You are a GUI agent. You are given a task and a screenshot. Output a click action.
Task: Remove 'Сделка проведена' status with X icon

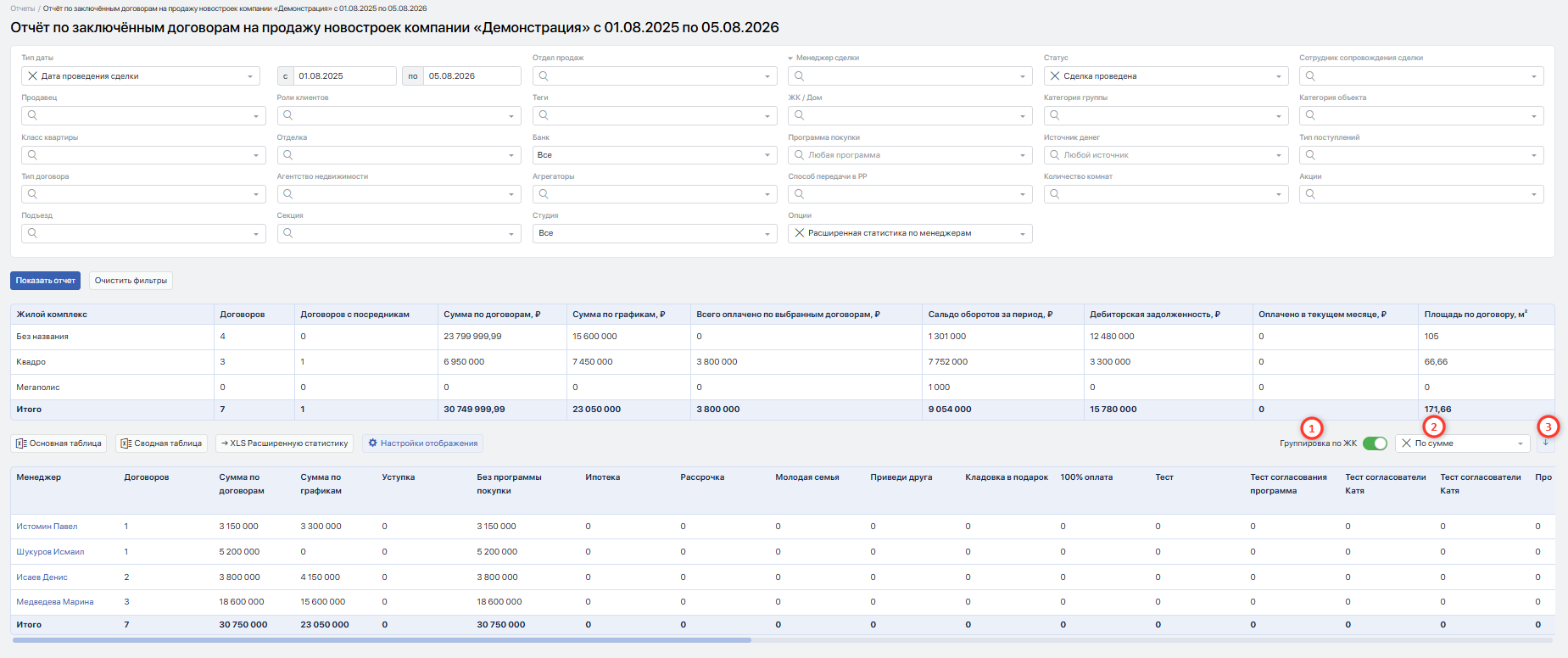pos(1055,76)
